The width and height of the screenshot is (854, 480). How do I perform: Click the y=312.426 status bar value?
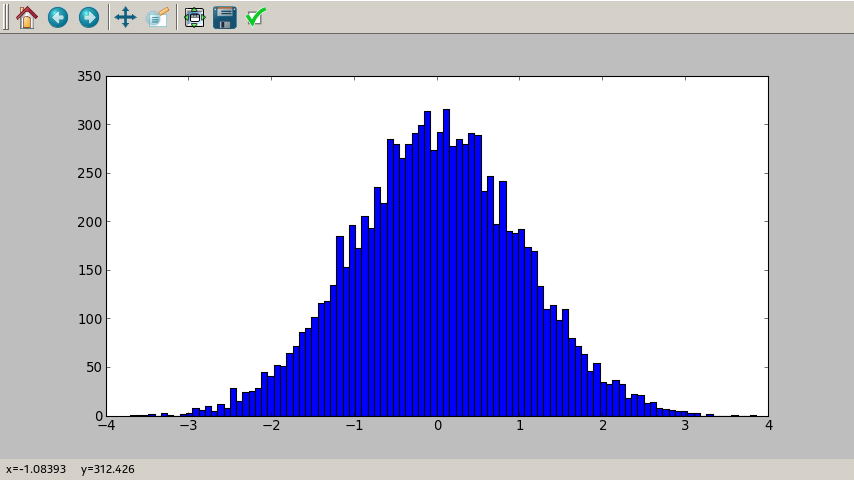coord(108,469)
